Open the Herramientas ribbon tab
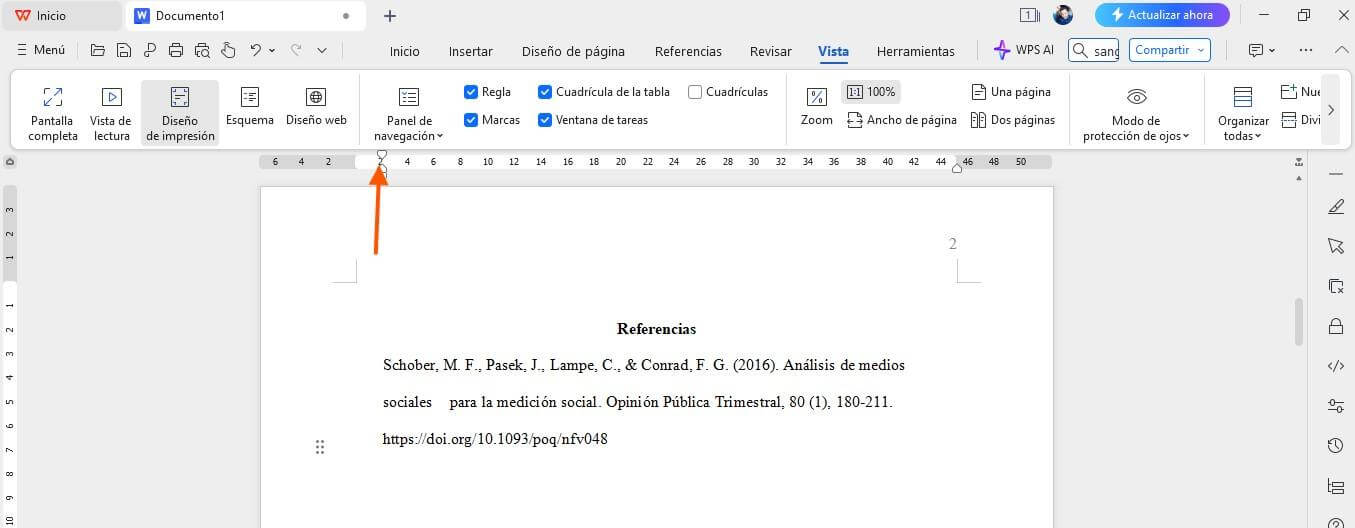 point(915,51)
